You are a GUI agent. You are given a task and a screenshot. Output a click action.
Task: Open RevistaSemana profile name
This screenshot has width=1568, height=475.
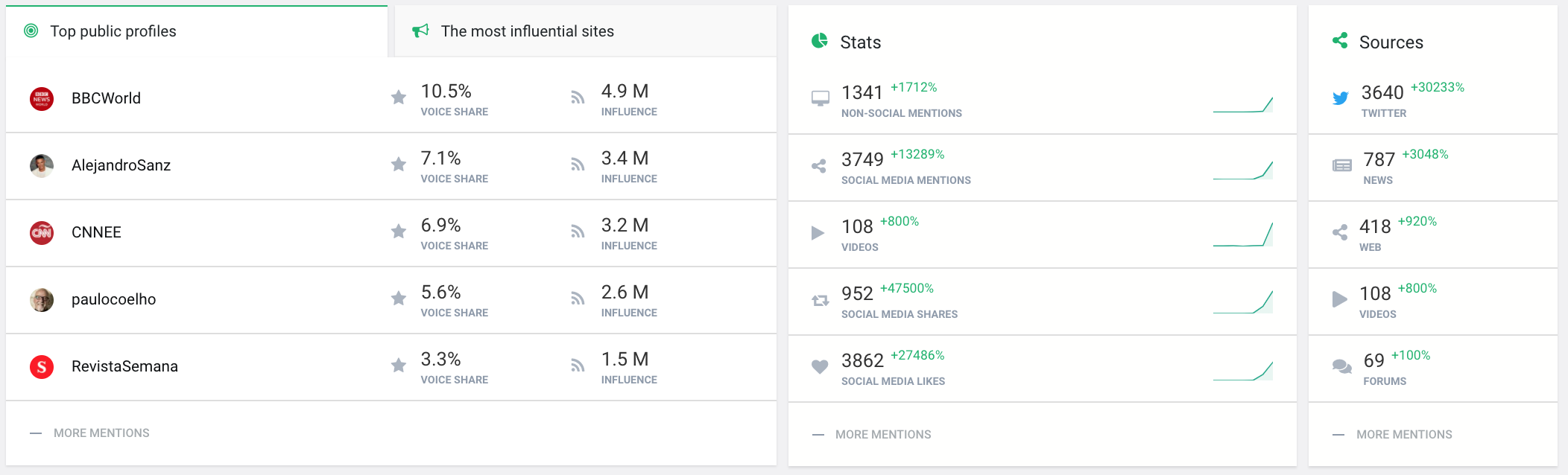[124, 366]
